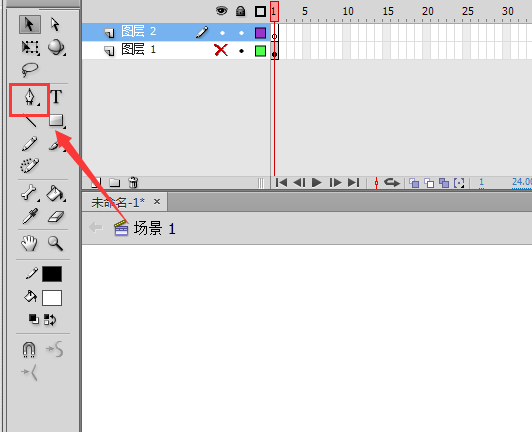Show hidden 图层 1 (red X)

click(x=221, y=50)
